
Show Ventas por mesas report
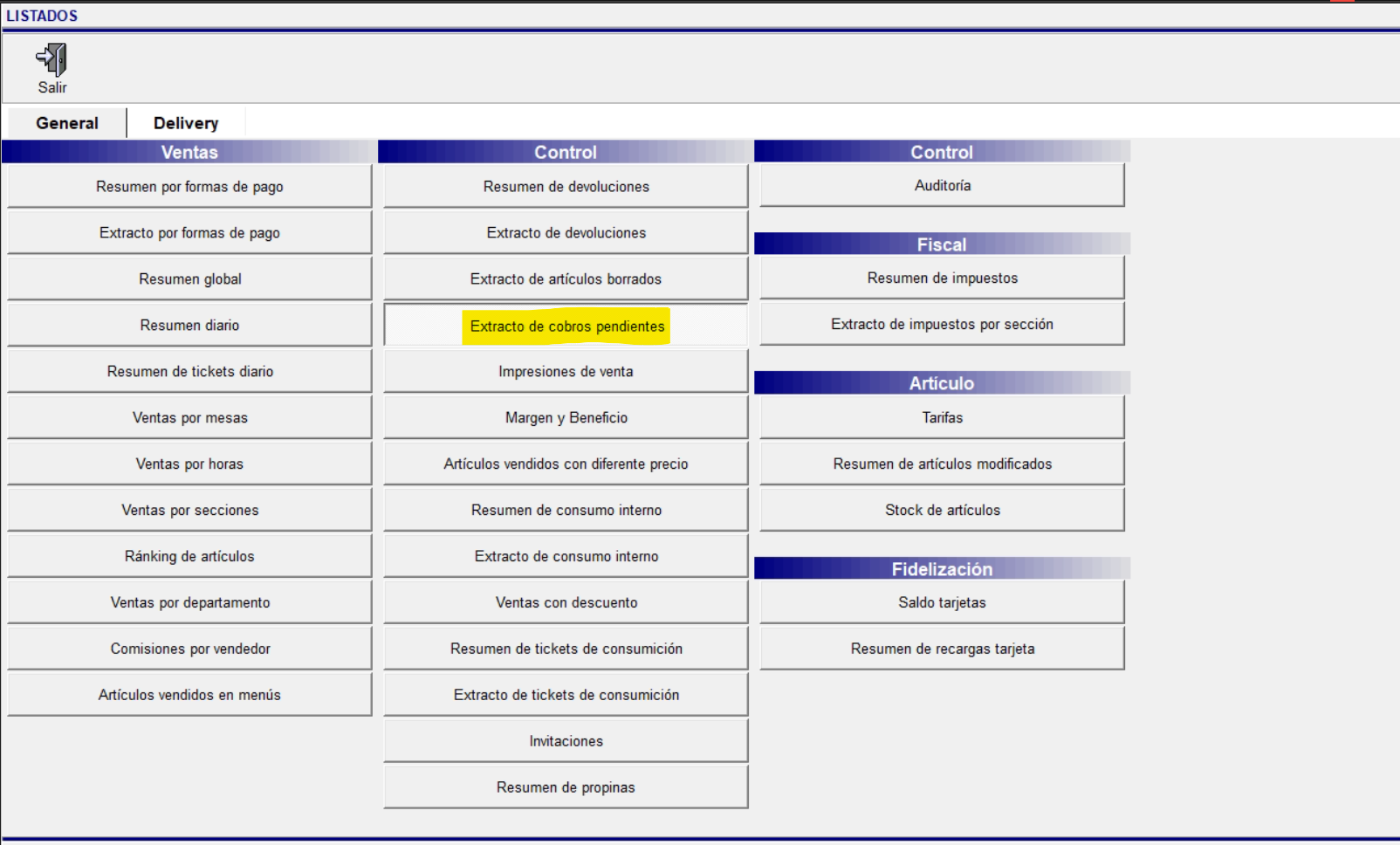[189, 417]
